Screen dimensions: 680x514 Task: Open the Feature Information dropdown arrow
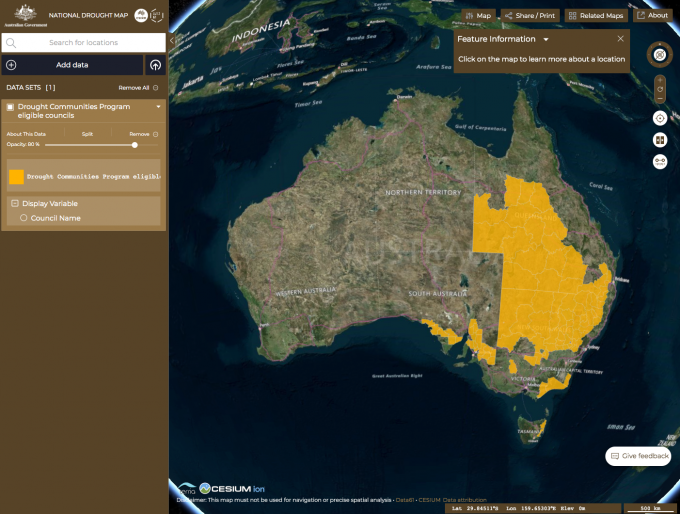click(546, 39)
